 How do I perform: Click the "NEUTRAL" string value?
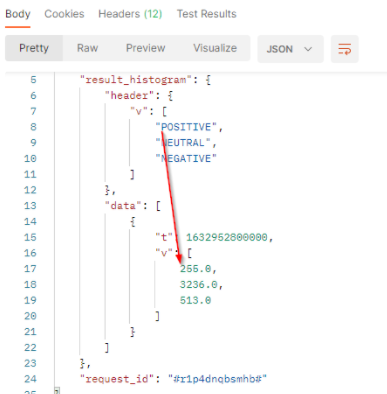pyautogui.click(x=183, y=143)
